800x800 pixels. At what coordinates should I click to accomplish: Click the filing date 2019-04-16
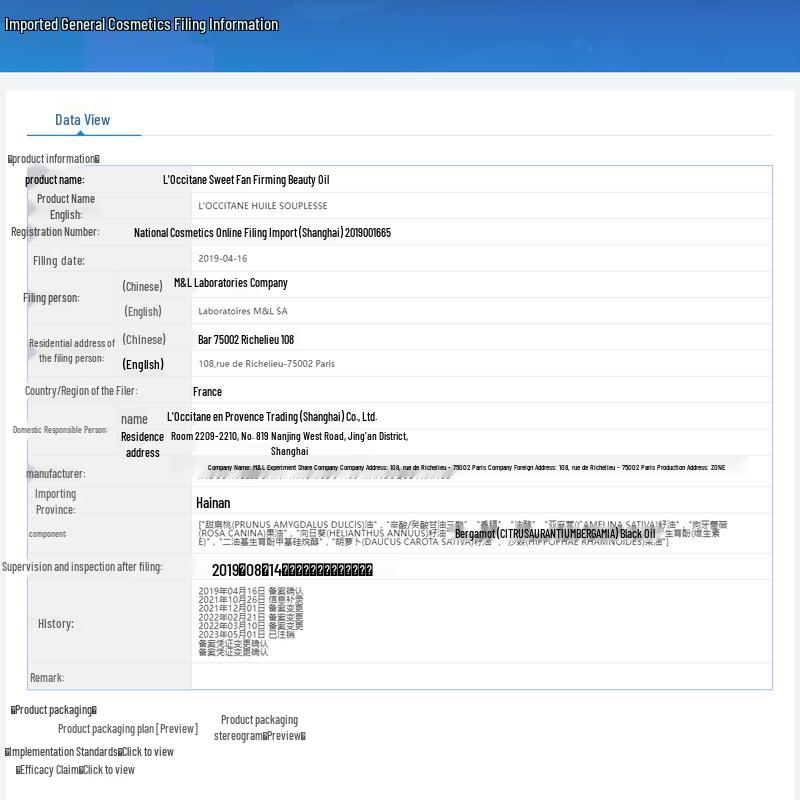point(223,259)
